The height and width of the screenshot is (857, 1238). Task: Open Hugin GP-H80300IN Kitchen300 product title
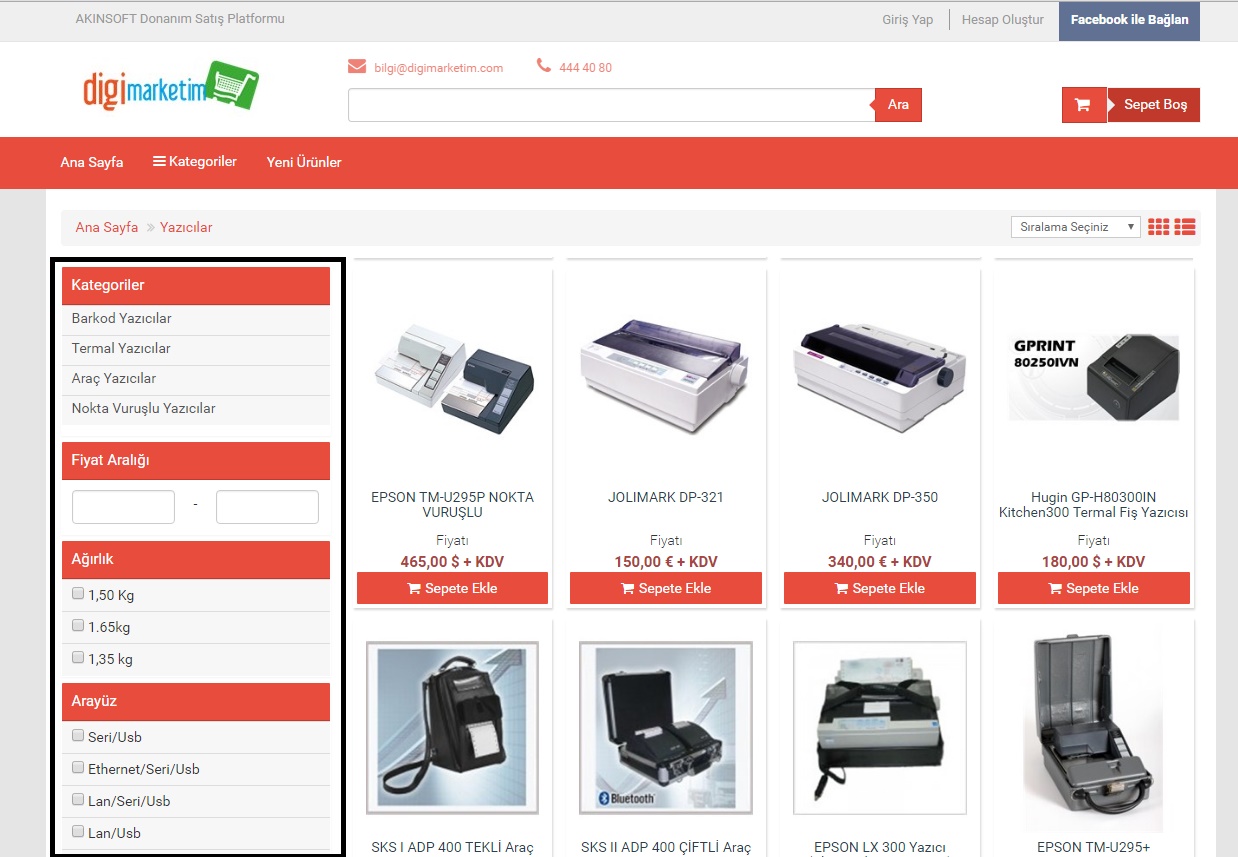coord(1094,505)
